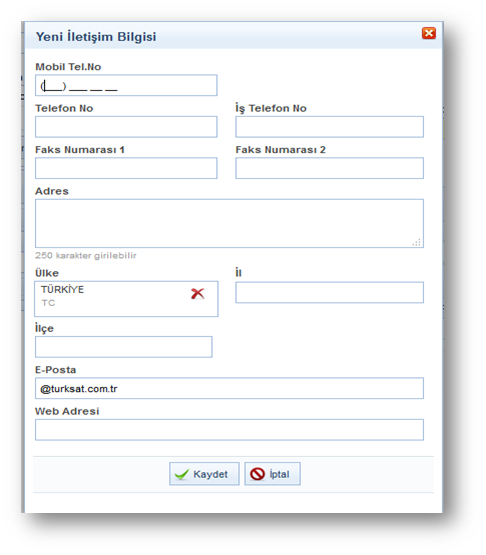Screen dimensions: 486x555
Task: Focus the Faks Numarası 1 field
Action: click(x=126, y=168)
